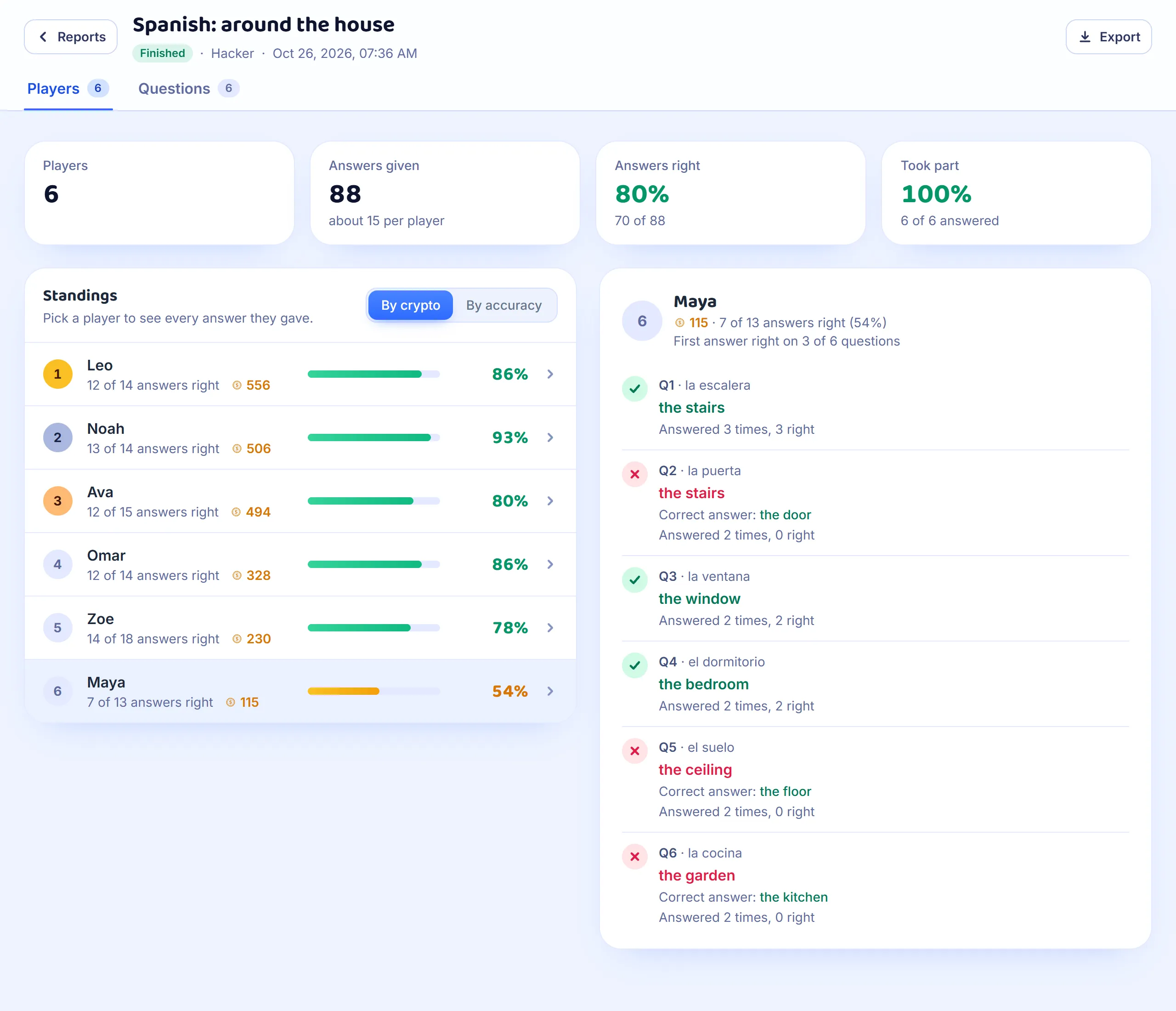
Task: Click the Questions tab count badge
Action: coord(229,89)
